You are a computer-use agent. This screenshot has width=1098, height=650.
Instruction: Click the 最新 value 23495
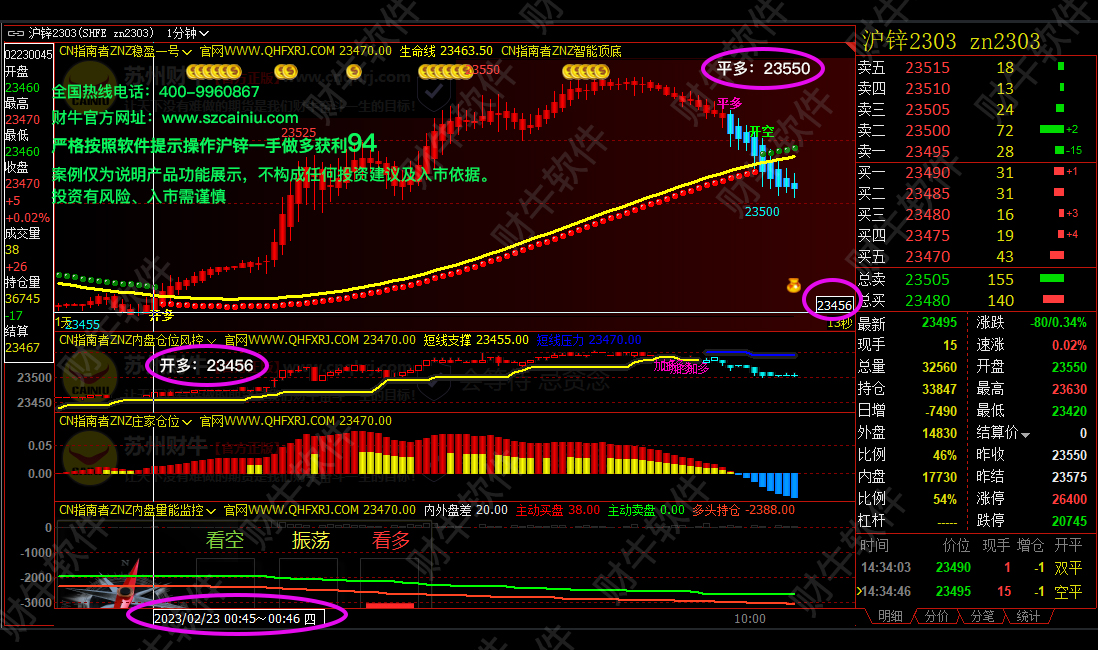click(x=939, y=322)
